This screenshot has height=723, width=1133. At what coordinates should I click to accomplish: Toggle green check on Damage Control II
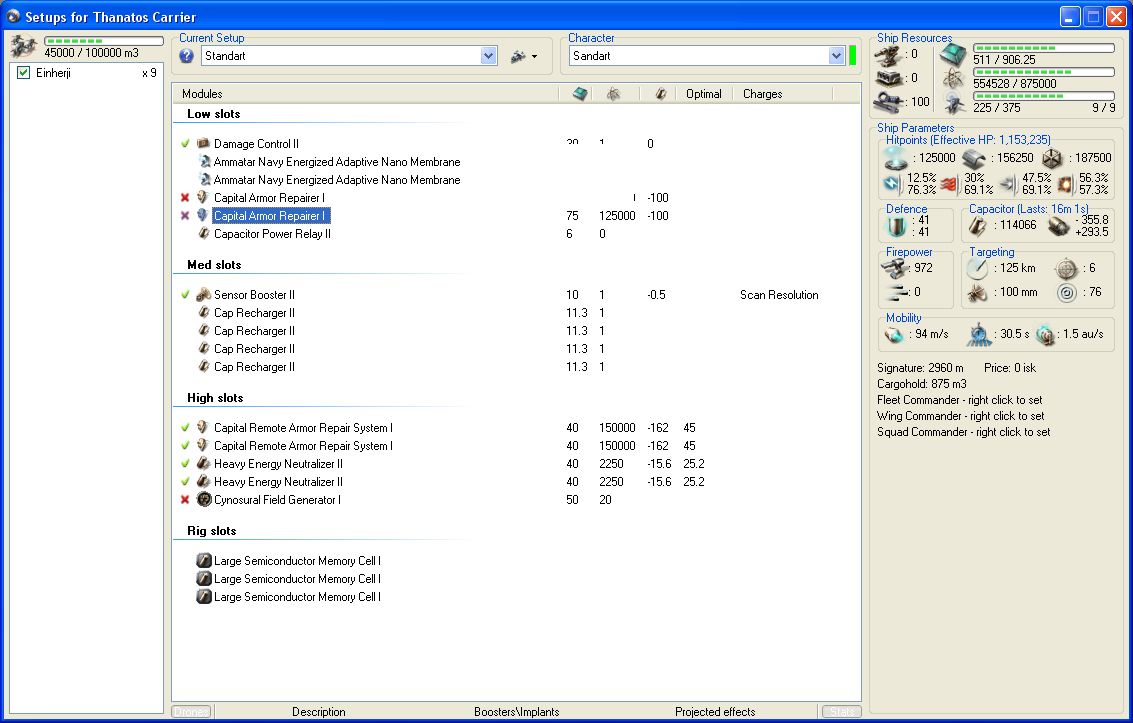coord(185,143)
